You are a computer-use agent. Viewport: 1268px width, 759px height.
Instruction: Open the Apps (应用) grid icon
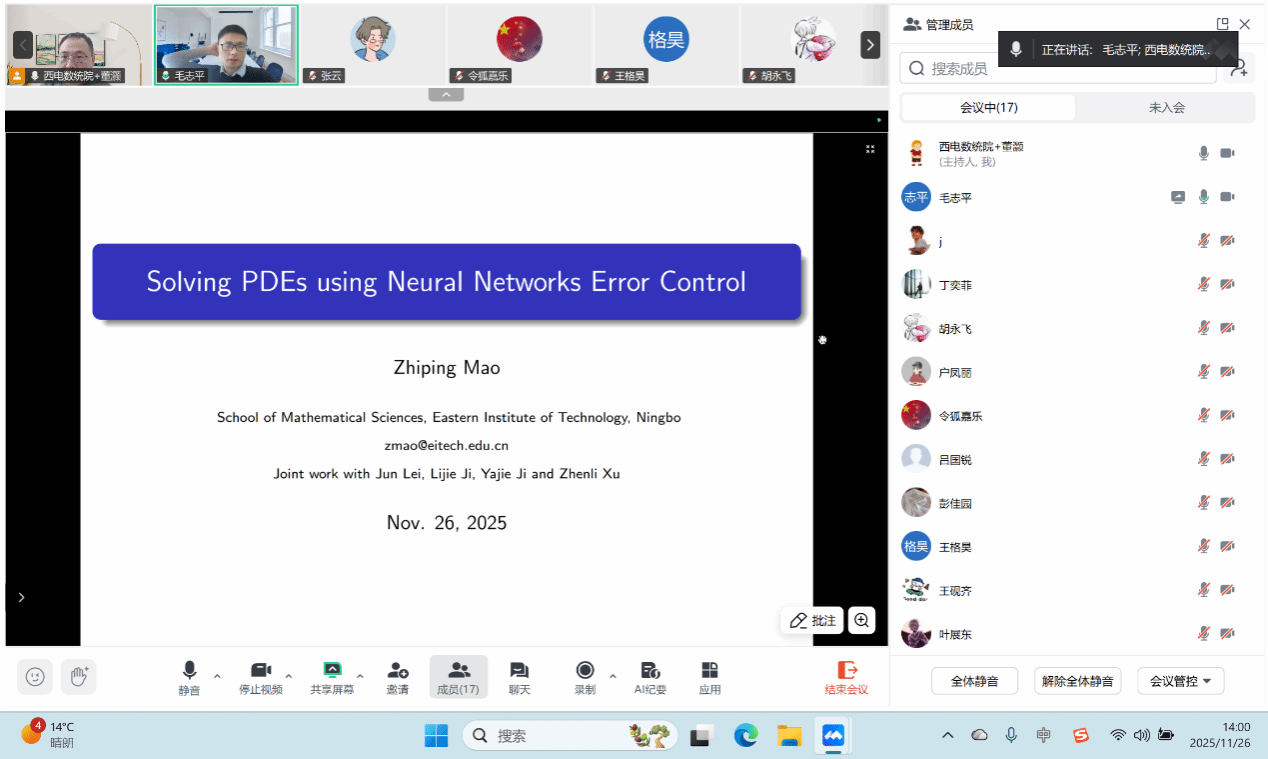pos(710,676)
